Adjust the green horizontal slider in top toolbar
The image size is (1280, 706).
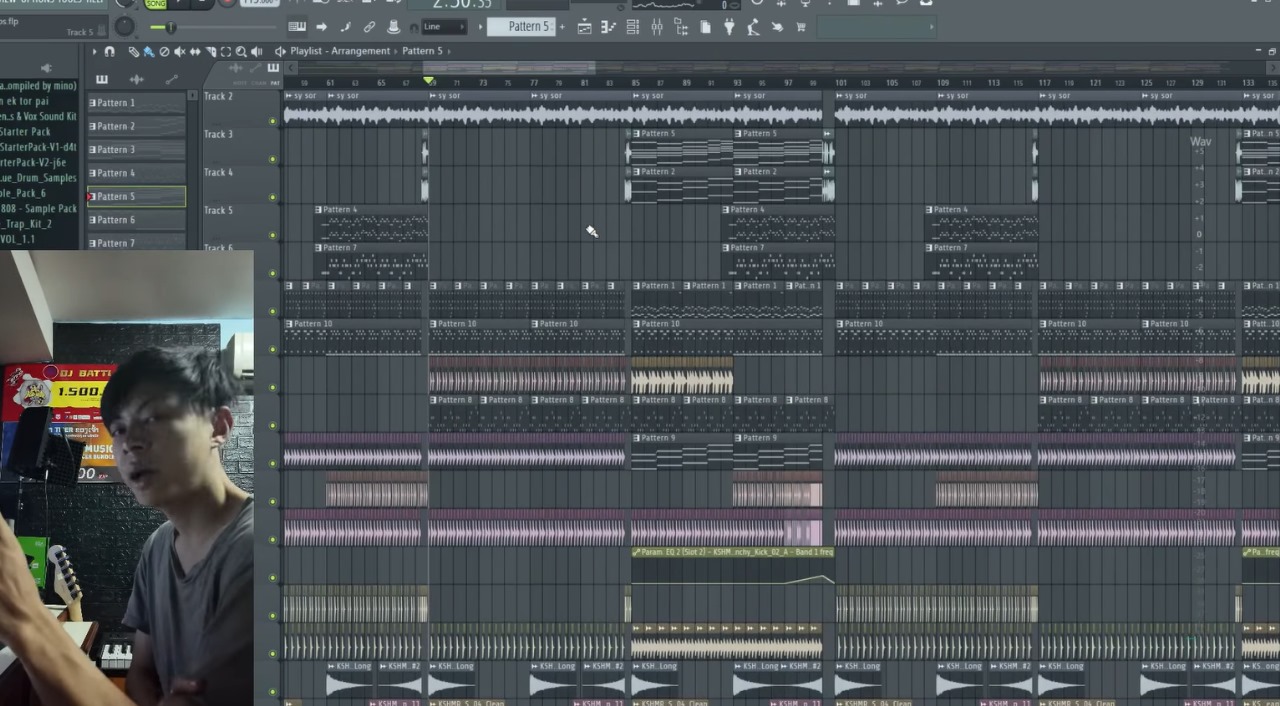(172, 27)
